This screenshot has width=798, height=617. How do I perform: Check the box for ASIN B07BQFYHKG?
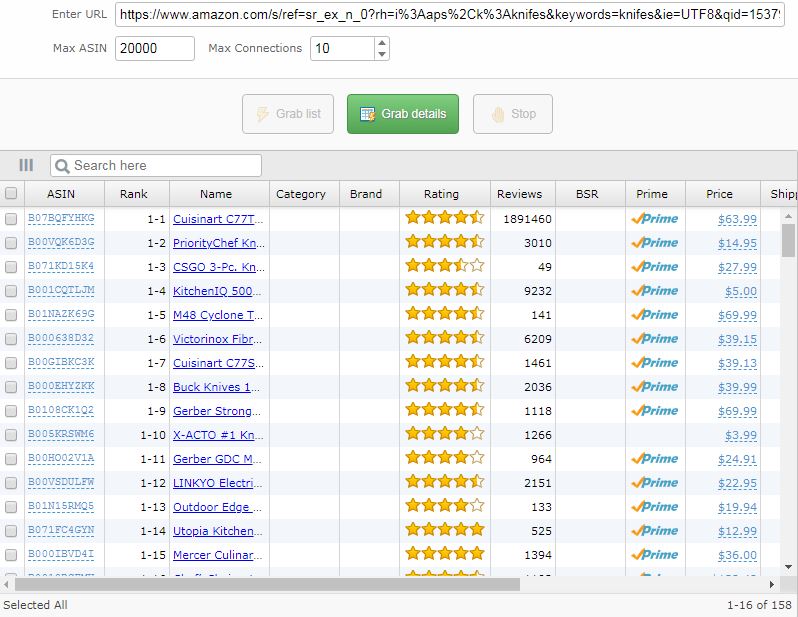click(x=11, y=218)
